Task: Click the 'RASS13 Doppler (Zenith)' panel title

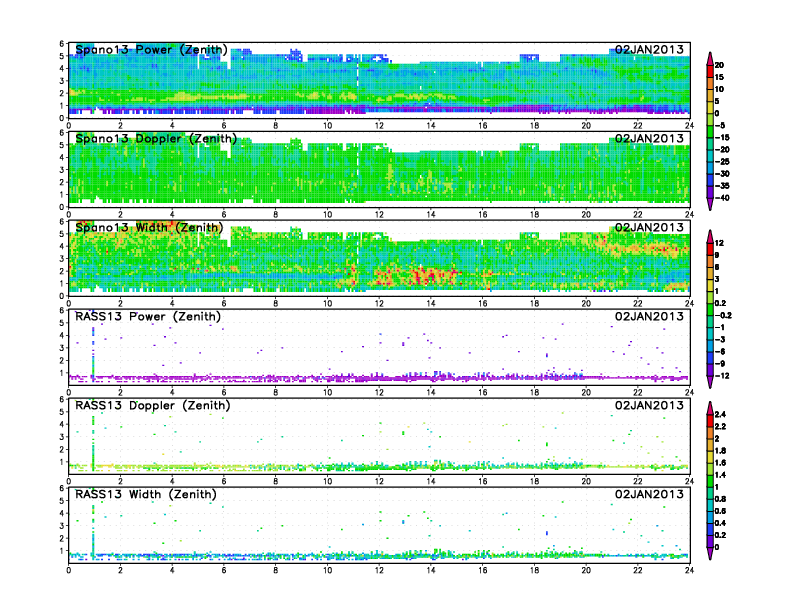Action: pos(153,405)
